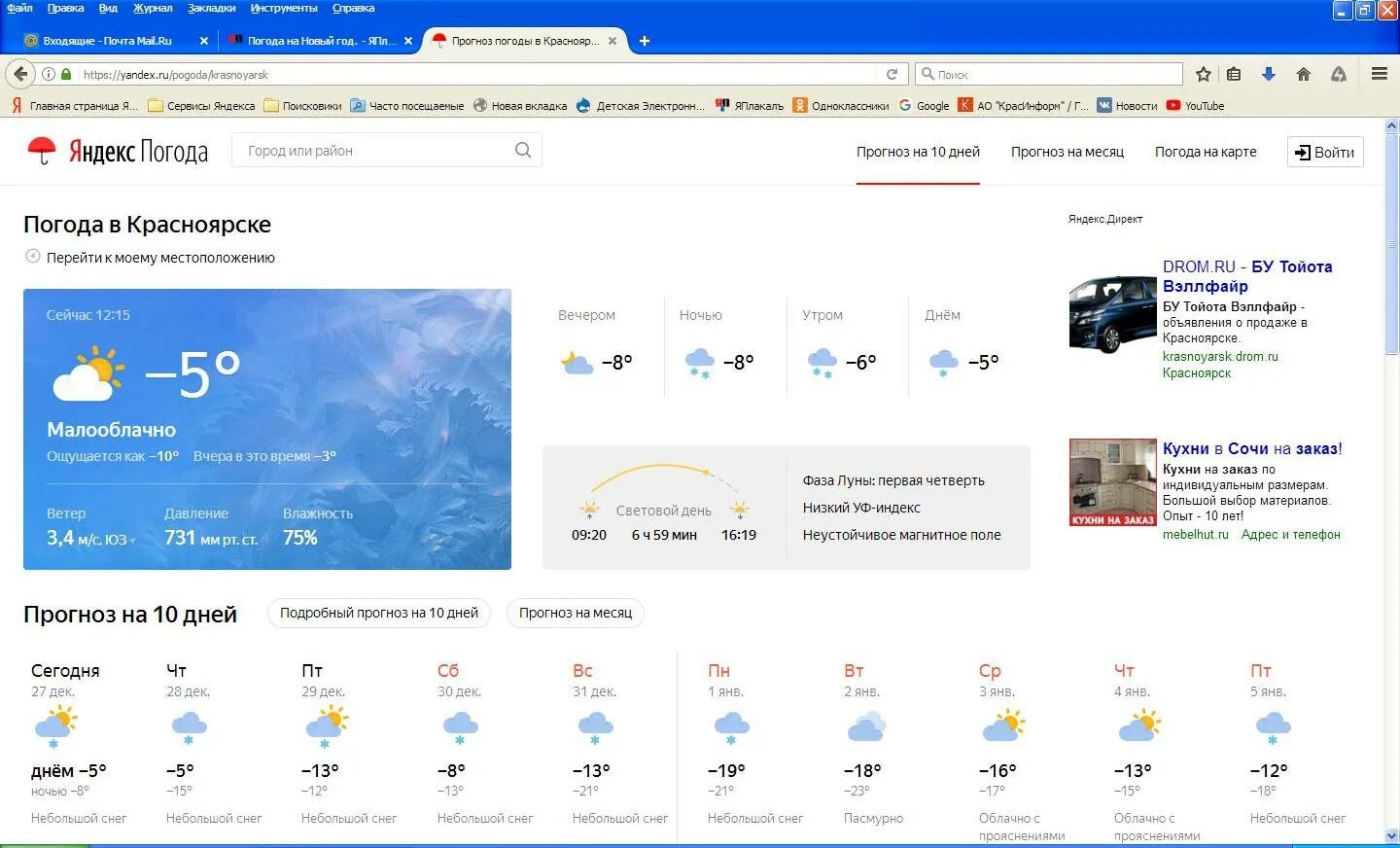Click the Яндекс.Директ label

pos(1105,219)
